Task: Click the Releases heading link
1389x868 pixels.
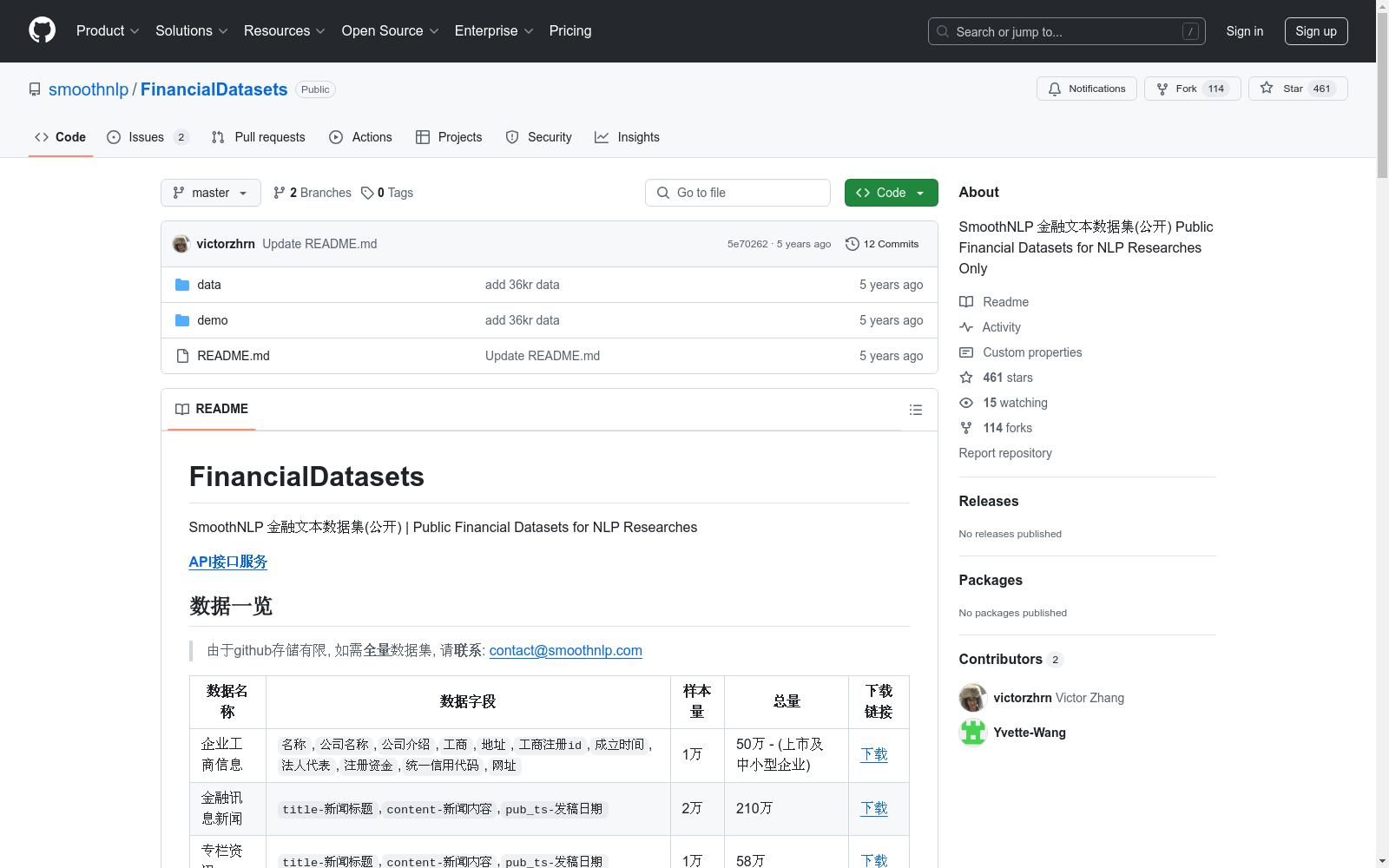Action: point(989,501)
